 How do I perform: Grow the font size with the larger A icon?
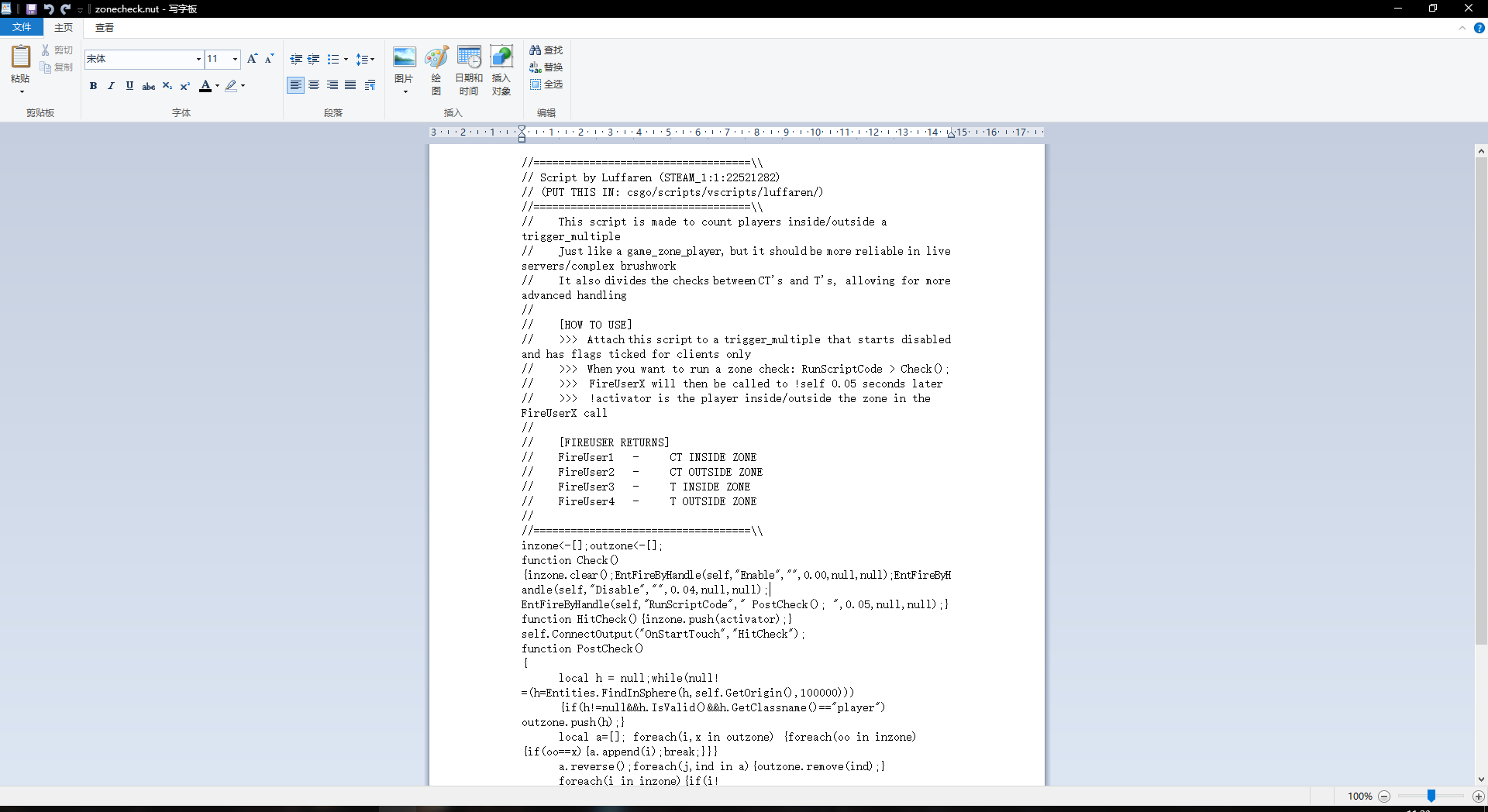pyautogui.click(x=252, y=59)
